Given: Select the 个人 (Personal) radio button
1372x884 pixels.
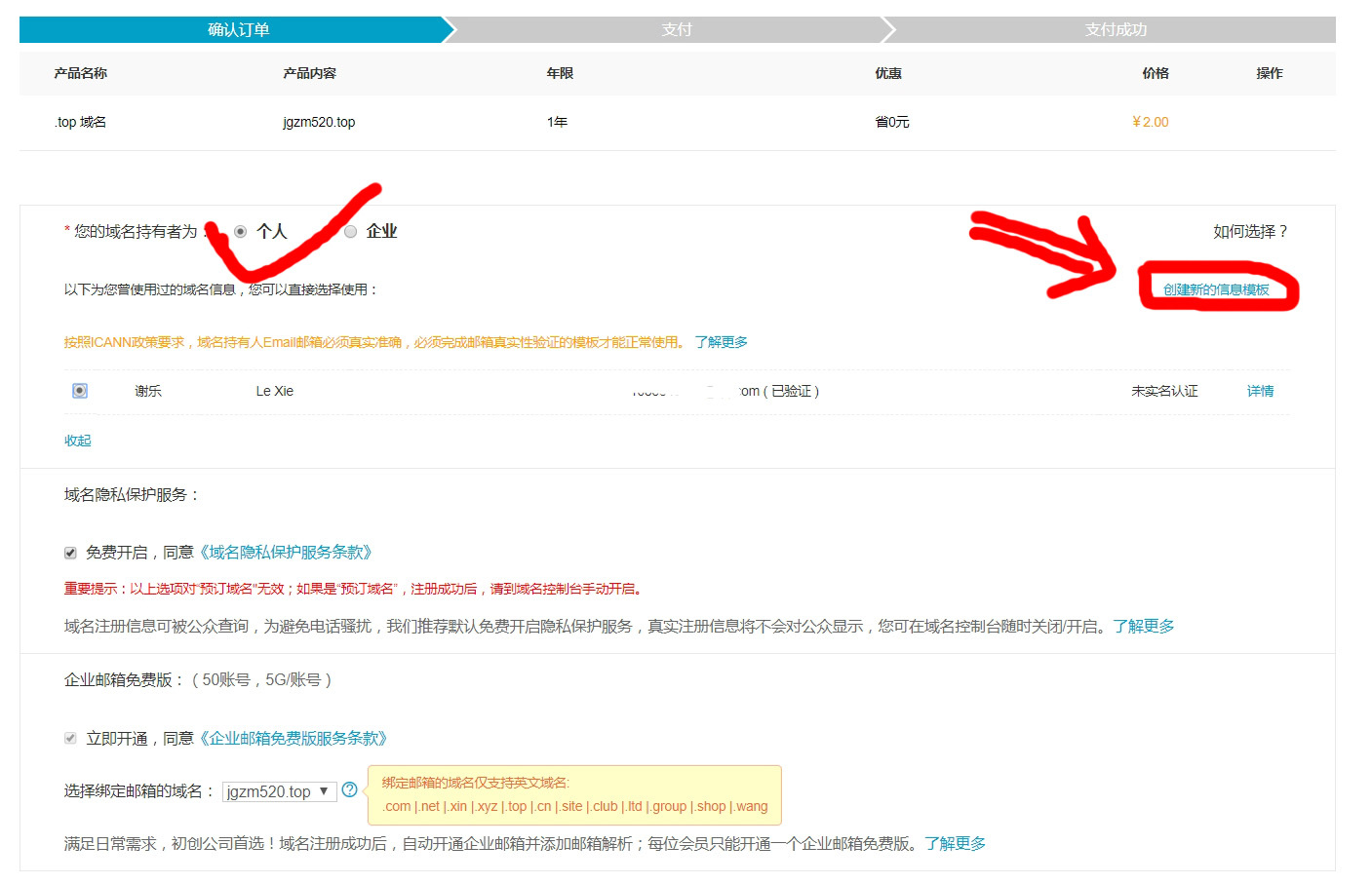Looking at the screenshot, I should click(241, 231).
